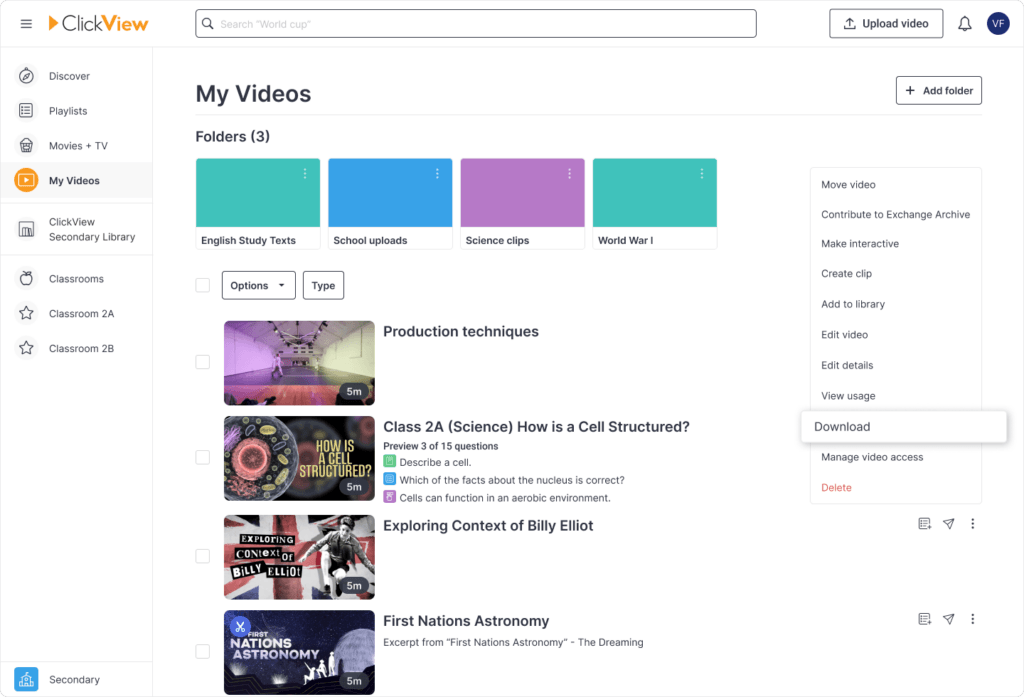Open the kebab menu for Exploring Context of Billy Elliot
The image size is (1024, 697).
[x=972, y=523]
